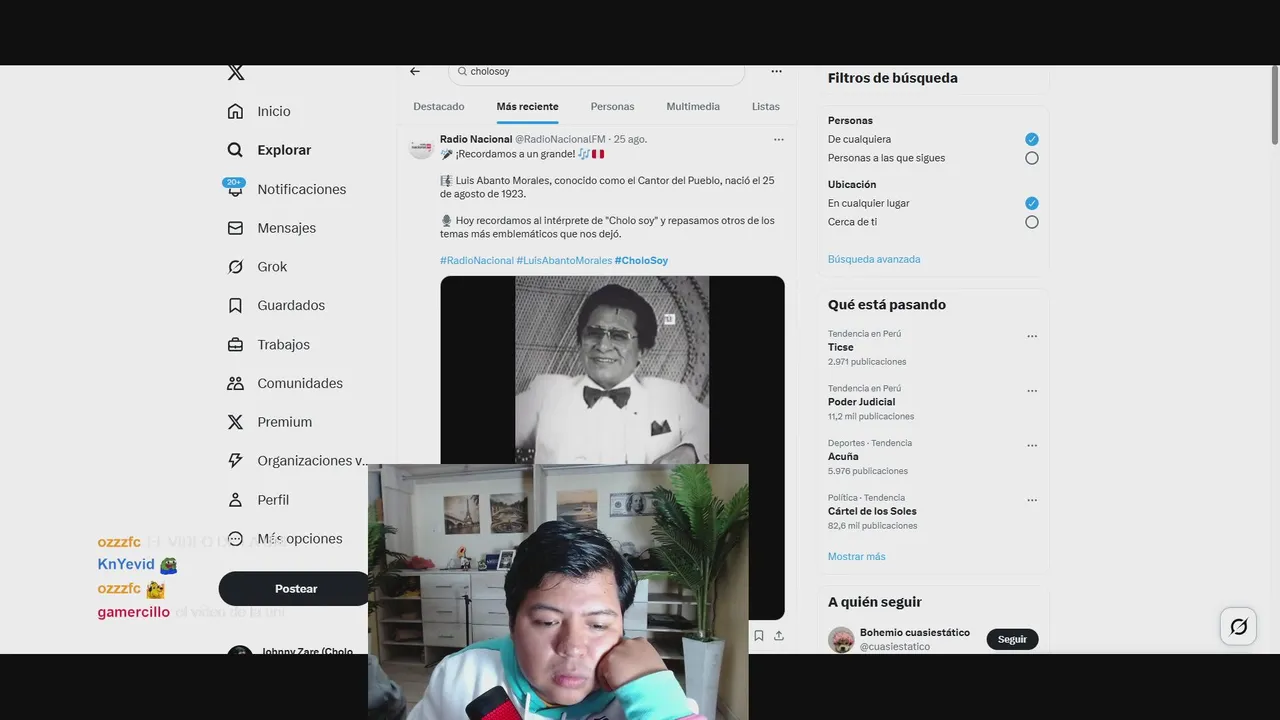
Task: Switch to Personas tab
Action: click(x=612, y=106)
